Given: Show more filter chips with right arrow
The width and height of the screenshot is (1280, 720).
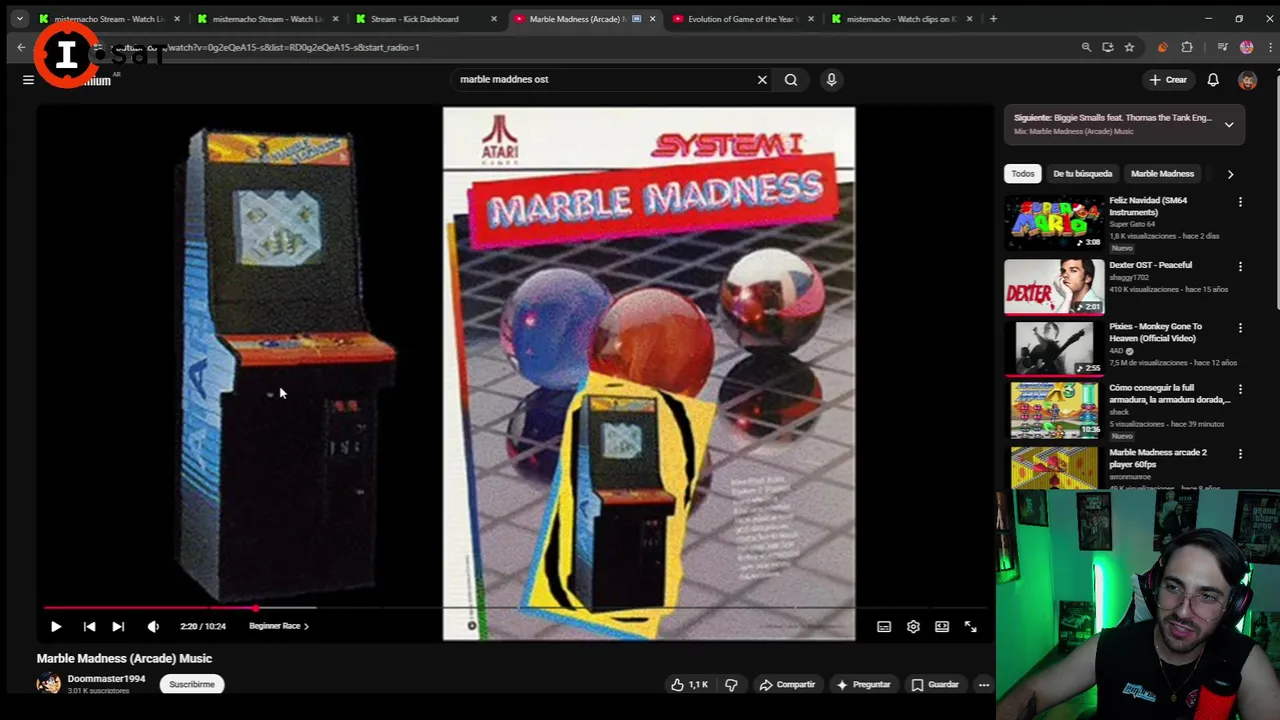Looking at the screenshot, I should click(1230, 174).
